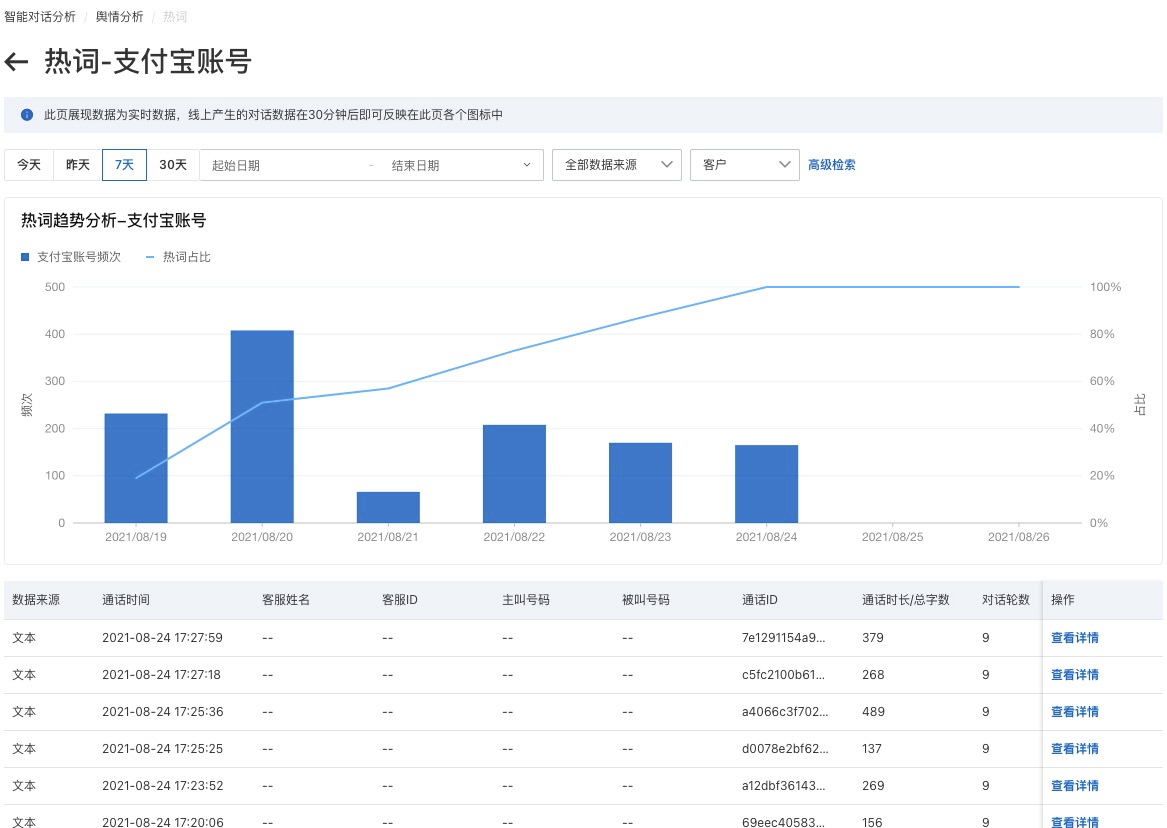
Task: Open 高级检索 advanced search link
Action: [831, 164]
